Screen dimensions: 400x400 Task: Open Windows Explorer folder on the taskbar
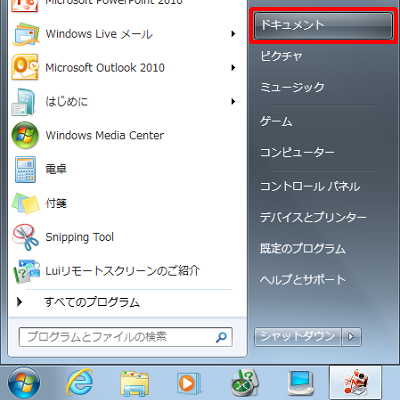point(134,383)
